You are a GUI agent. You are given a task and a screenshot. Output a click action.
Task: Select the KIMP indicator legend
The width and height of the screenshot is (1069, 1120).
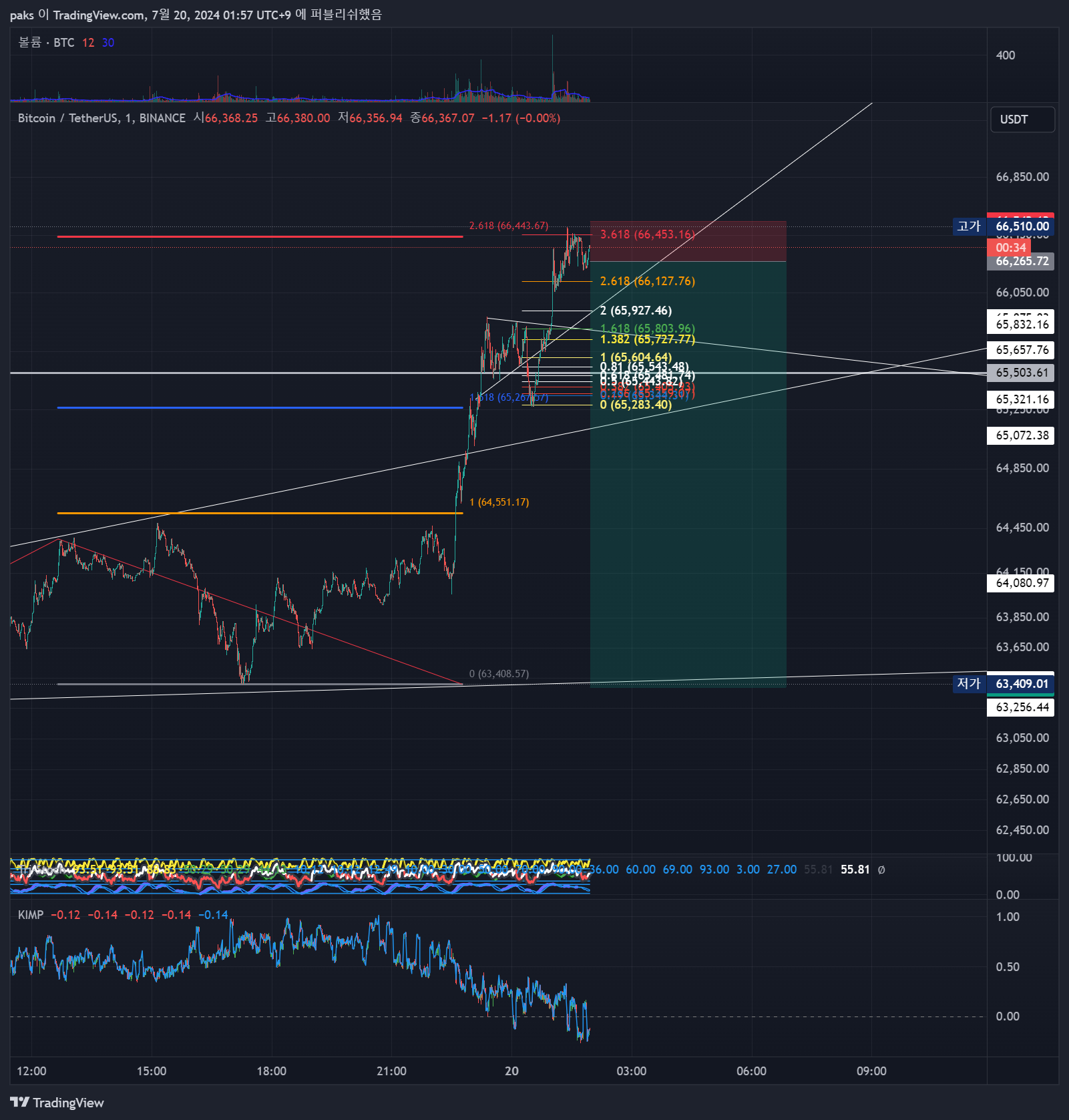click(x=31, y=915)
